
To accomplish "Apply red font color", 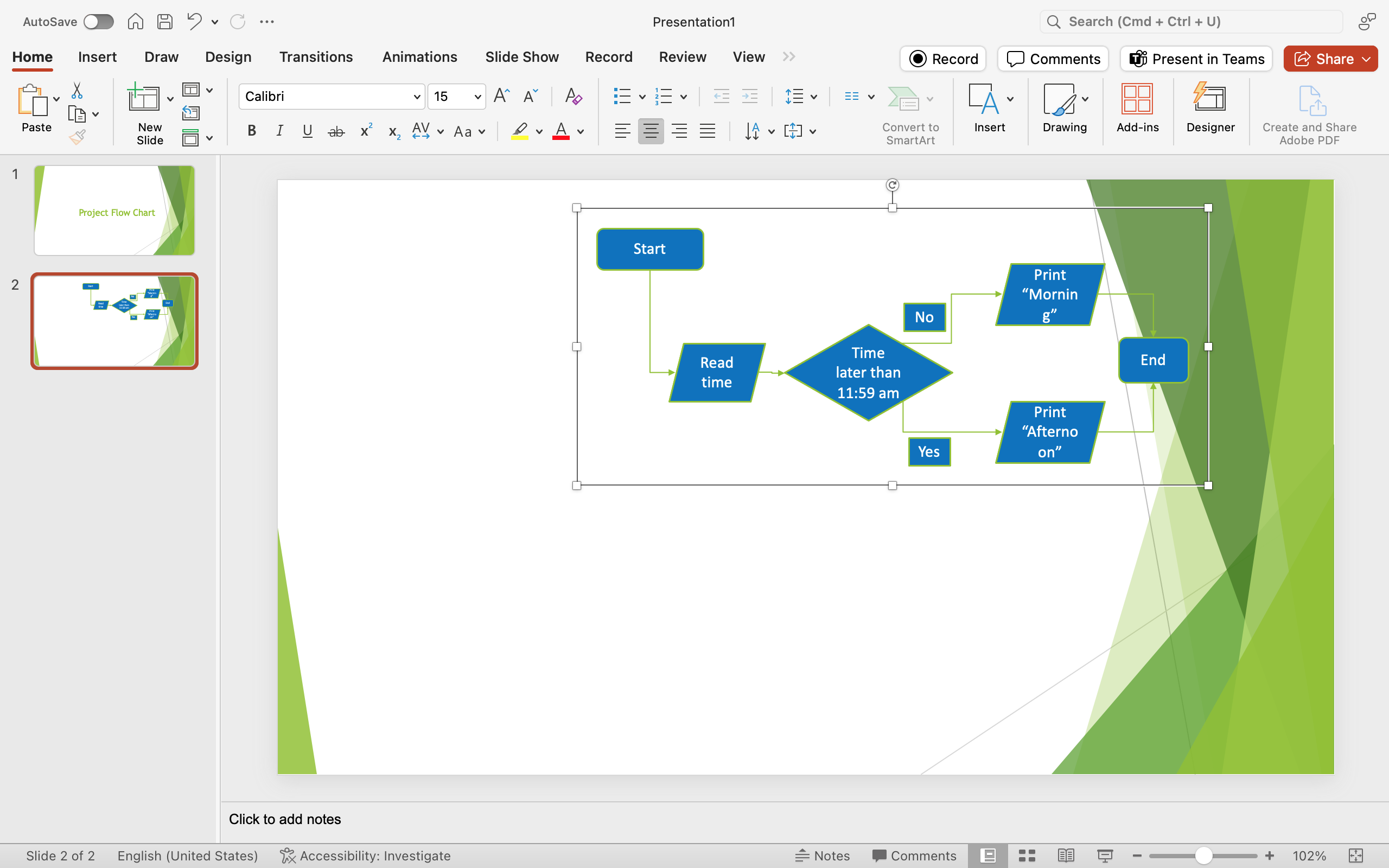I will [561, 131].
